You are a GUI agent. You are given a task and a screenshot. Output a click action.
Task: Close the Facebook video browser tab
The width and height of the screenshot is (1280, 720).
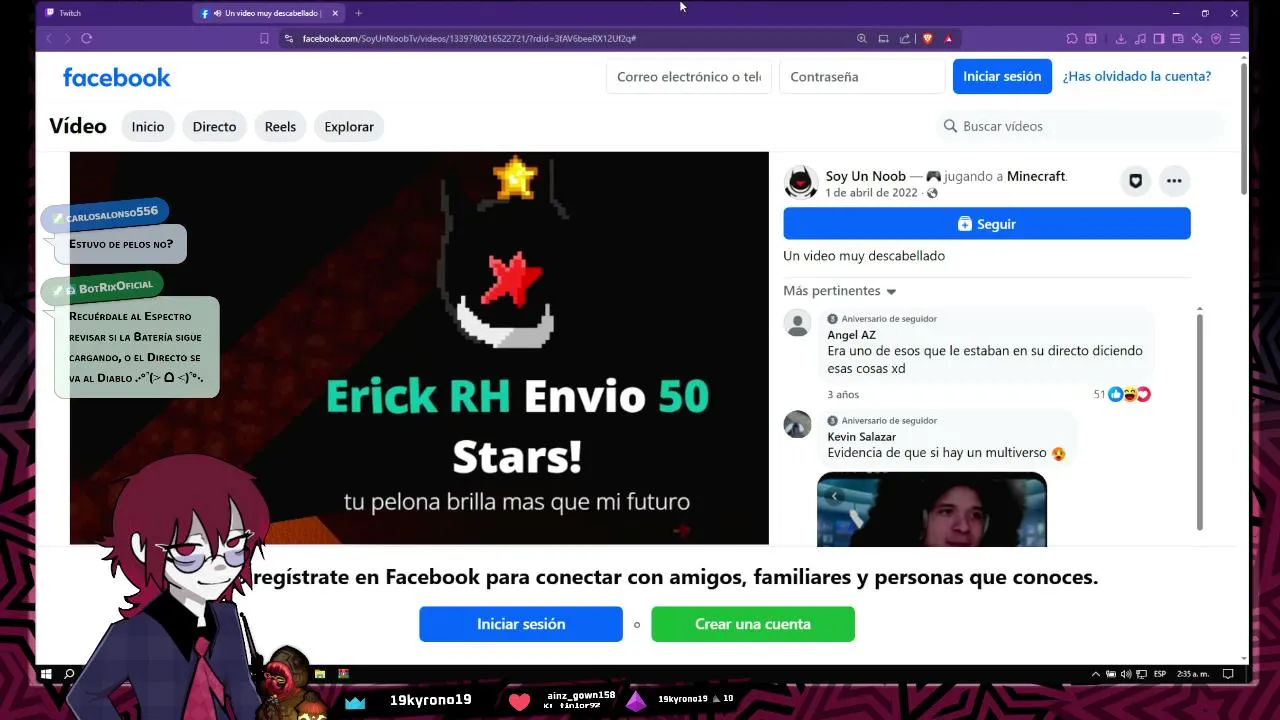pyautogui.click(x=335, y=13)
